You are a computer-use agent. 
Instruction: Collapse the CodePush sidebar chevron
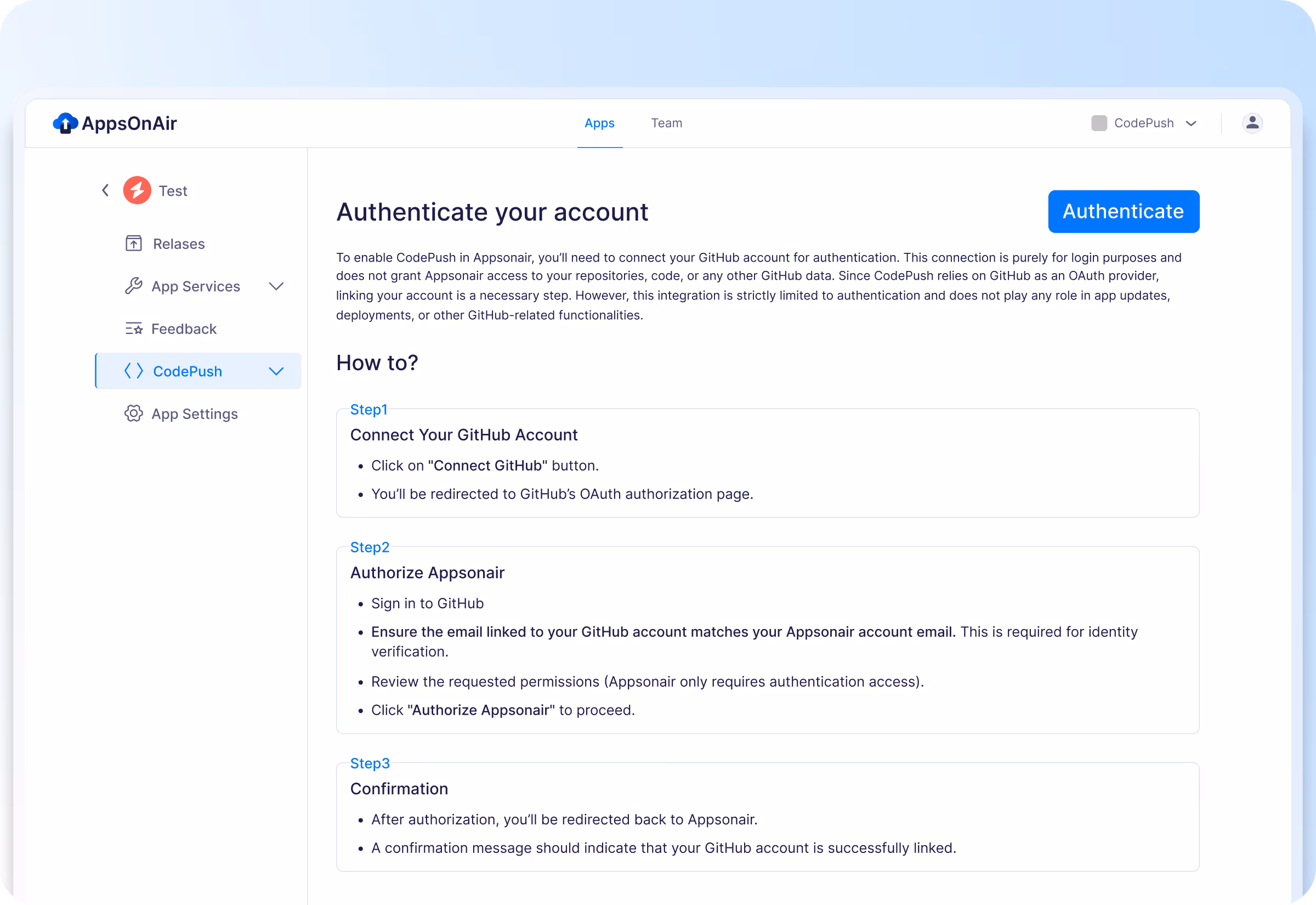coord(276,371)
